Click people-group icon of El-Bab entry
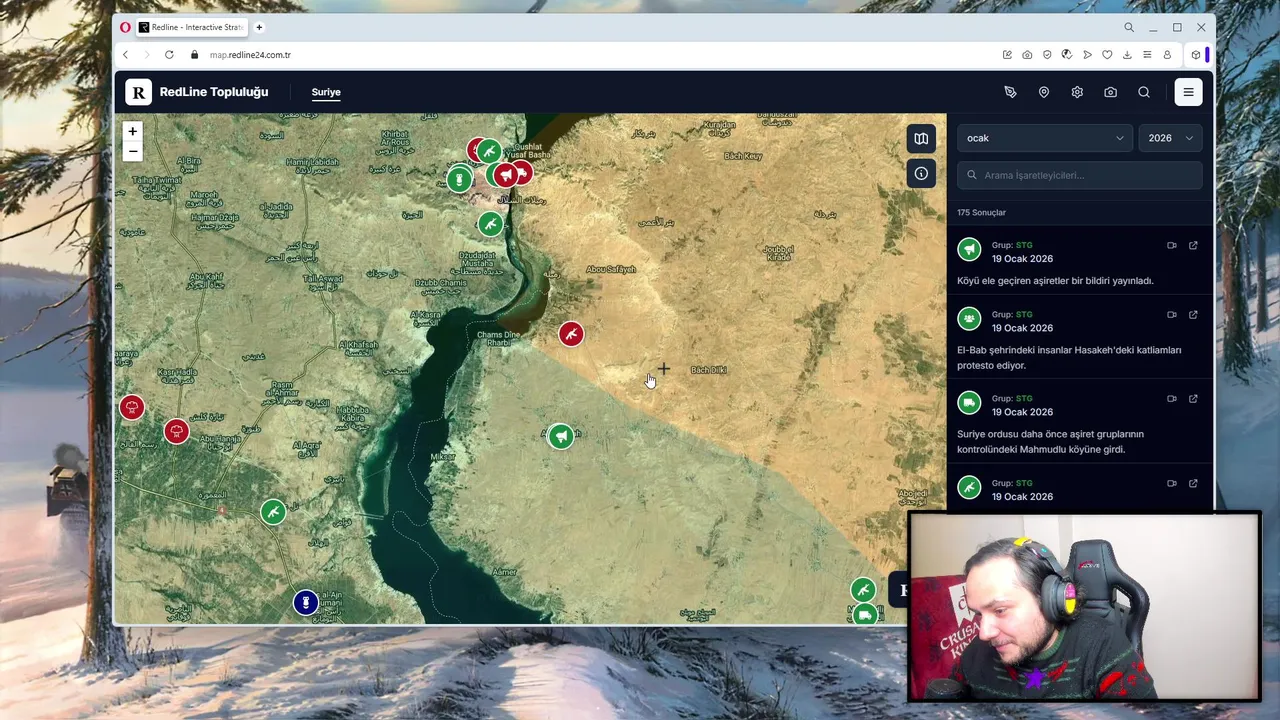The width and height of the screenshot is (1280, 720). coord(969,319)
